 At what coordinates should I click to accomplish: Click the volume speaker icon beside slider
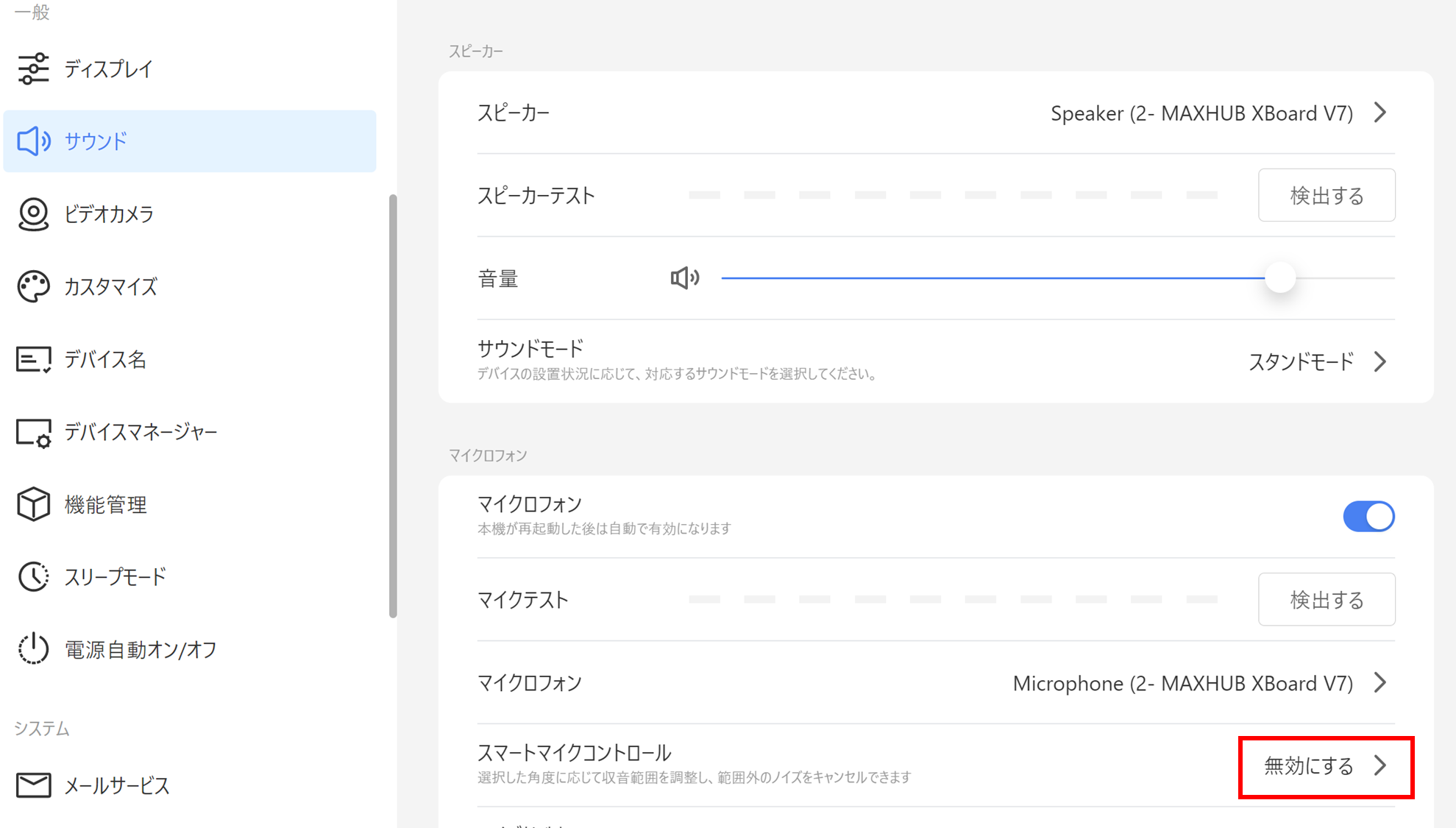pos(684,278)
